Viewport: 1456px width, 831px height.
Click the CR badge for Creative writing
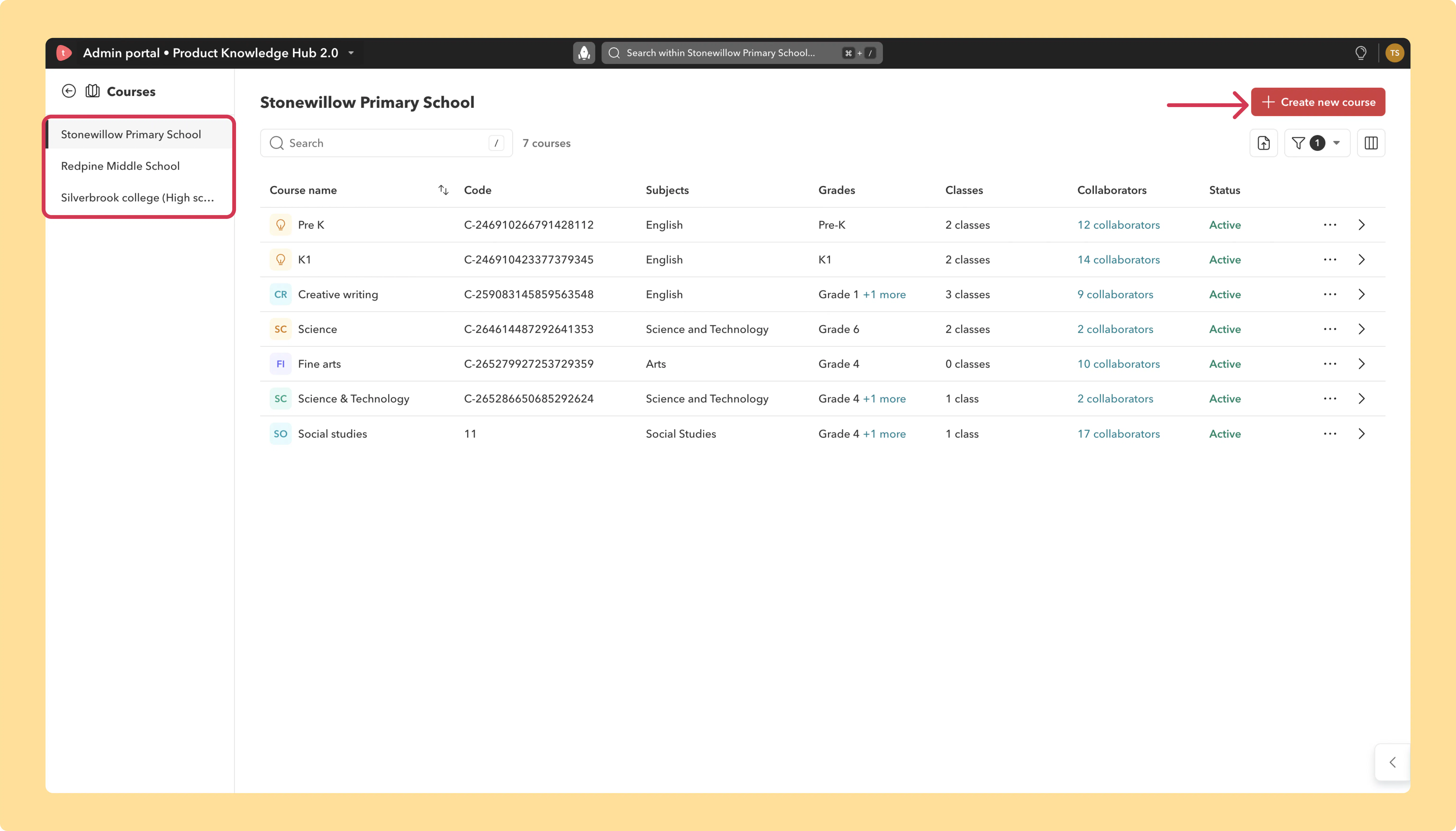point(280,294)
